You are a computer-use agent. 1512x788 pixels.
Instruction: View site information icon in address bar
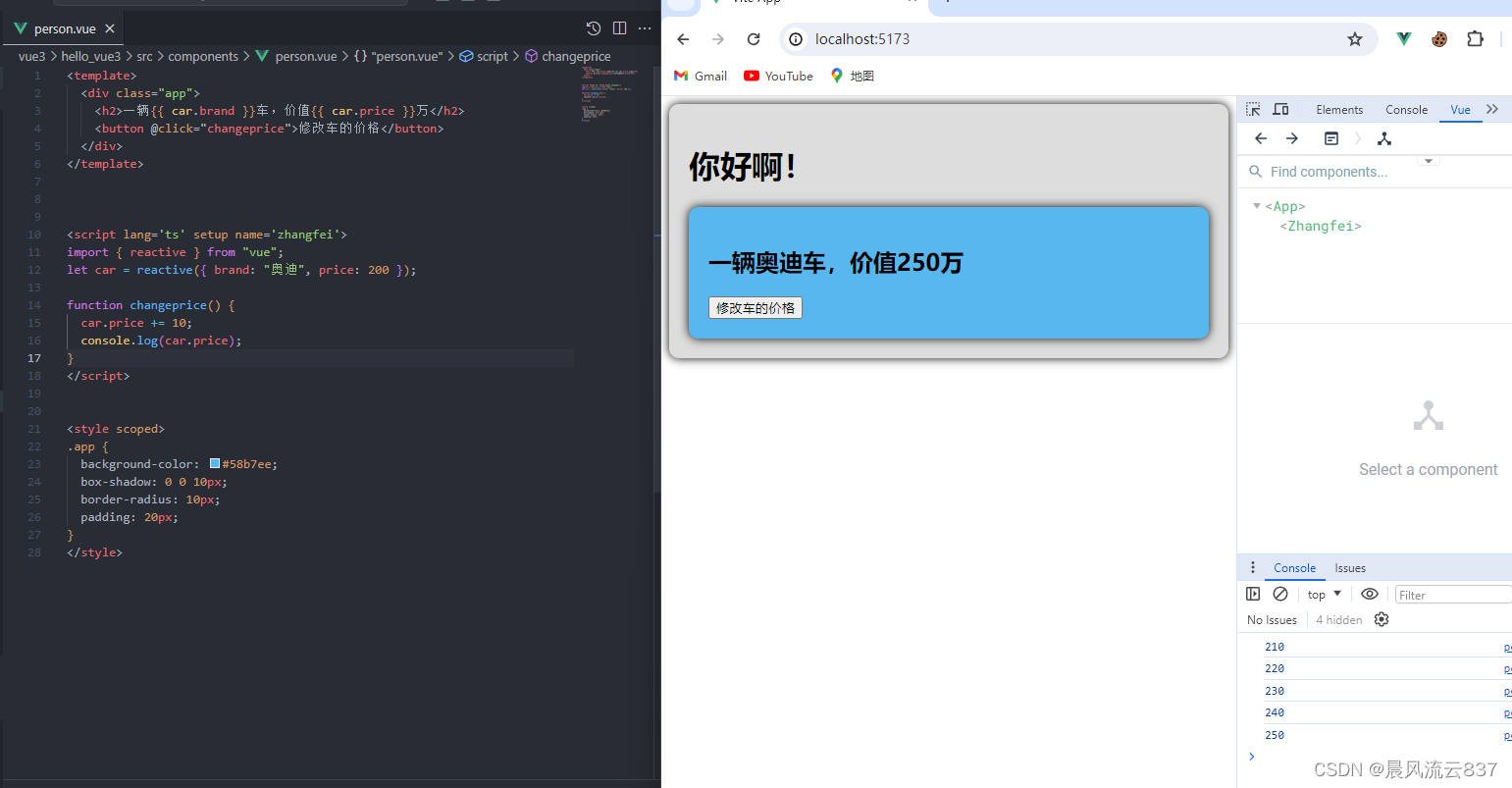796,39
